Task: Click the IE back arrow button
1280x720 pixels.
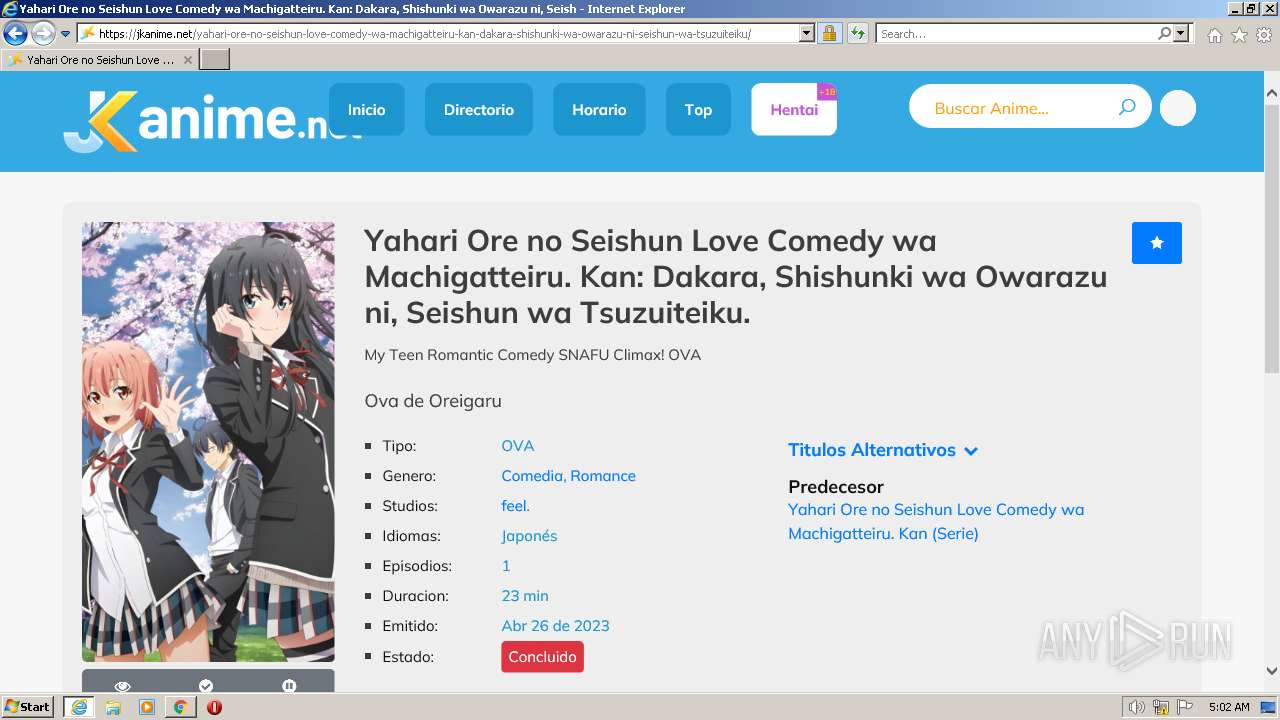Action: [15, 33]
